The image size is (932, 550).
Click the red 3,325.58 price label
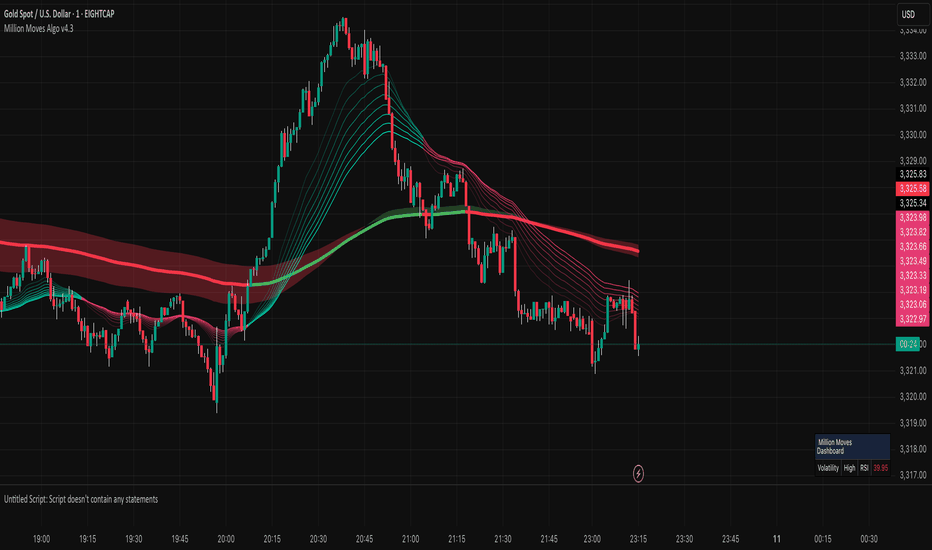click(x=912, y=188)
